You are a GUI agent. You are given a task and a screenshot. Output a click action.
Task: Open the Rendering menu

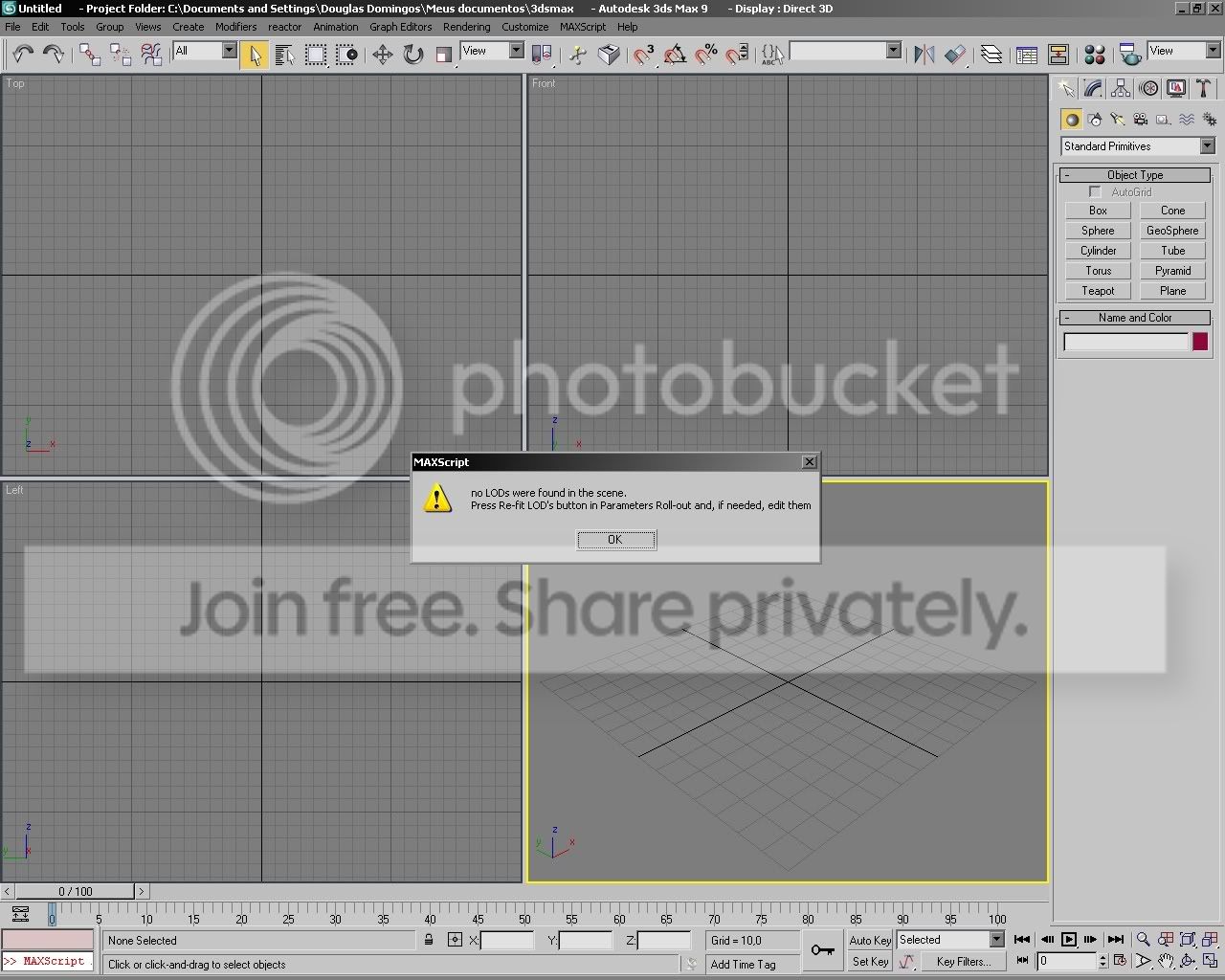[466, 27]
